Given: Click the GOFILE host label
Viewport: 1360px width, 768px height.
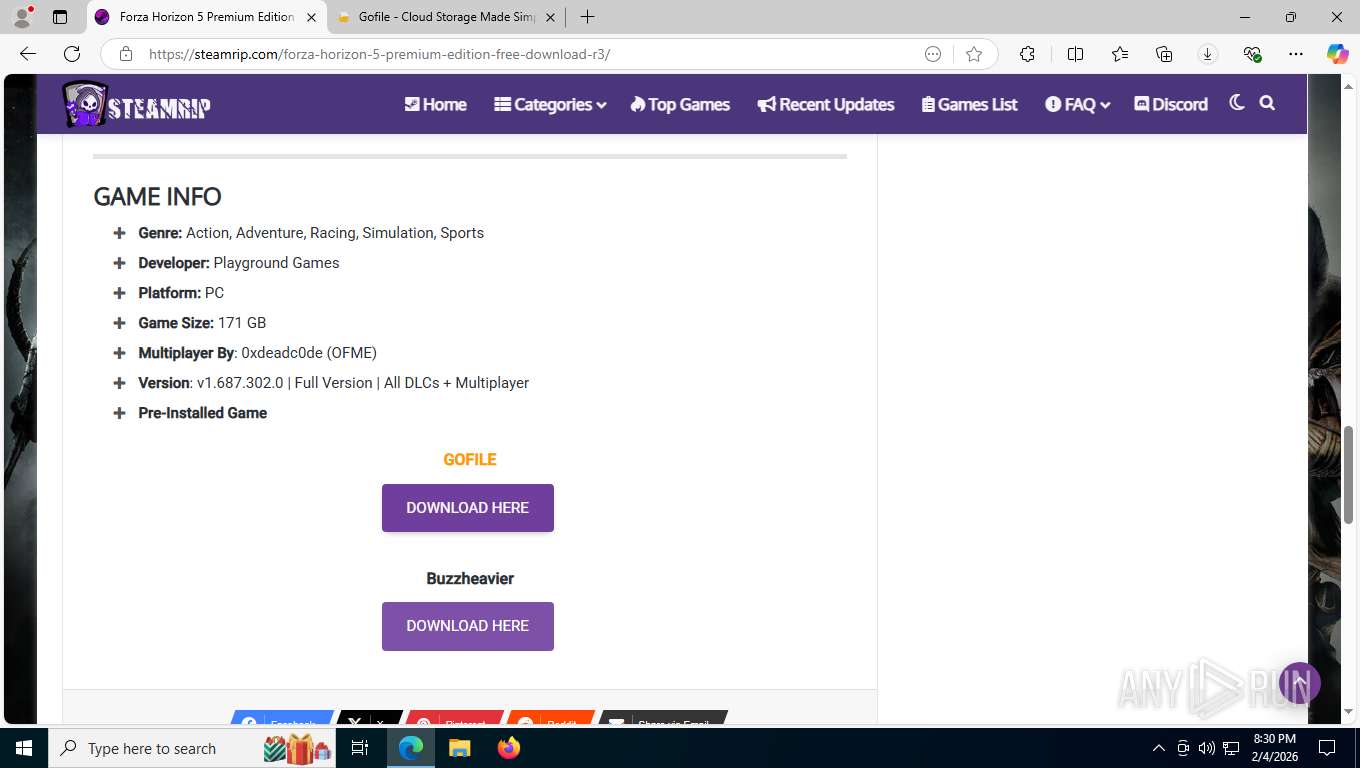Looking at the screenshot, I should [x=470, y=460].
